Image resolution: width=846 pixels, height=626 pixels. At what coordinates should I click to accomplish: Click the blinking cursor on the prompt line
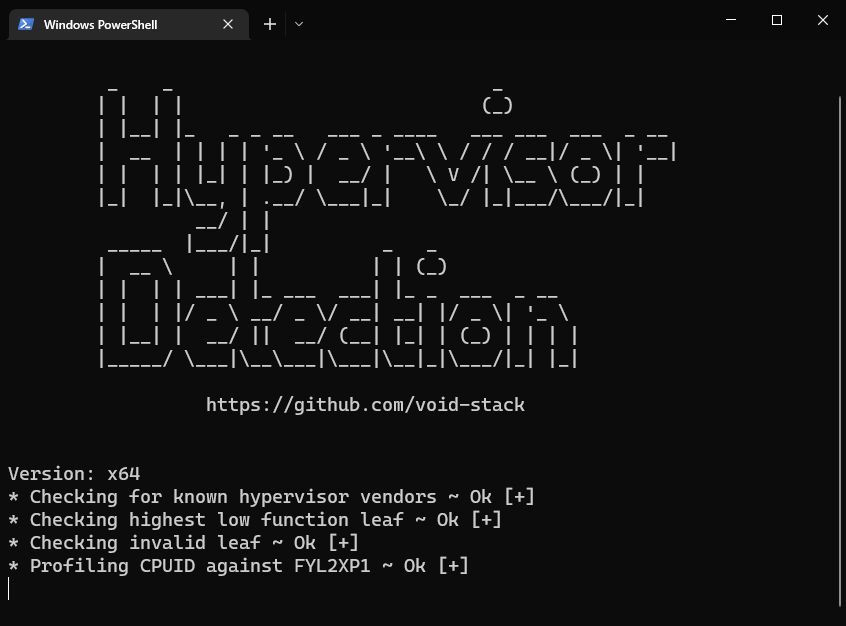(9, 588)
